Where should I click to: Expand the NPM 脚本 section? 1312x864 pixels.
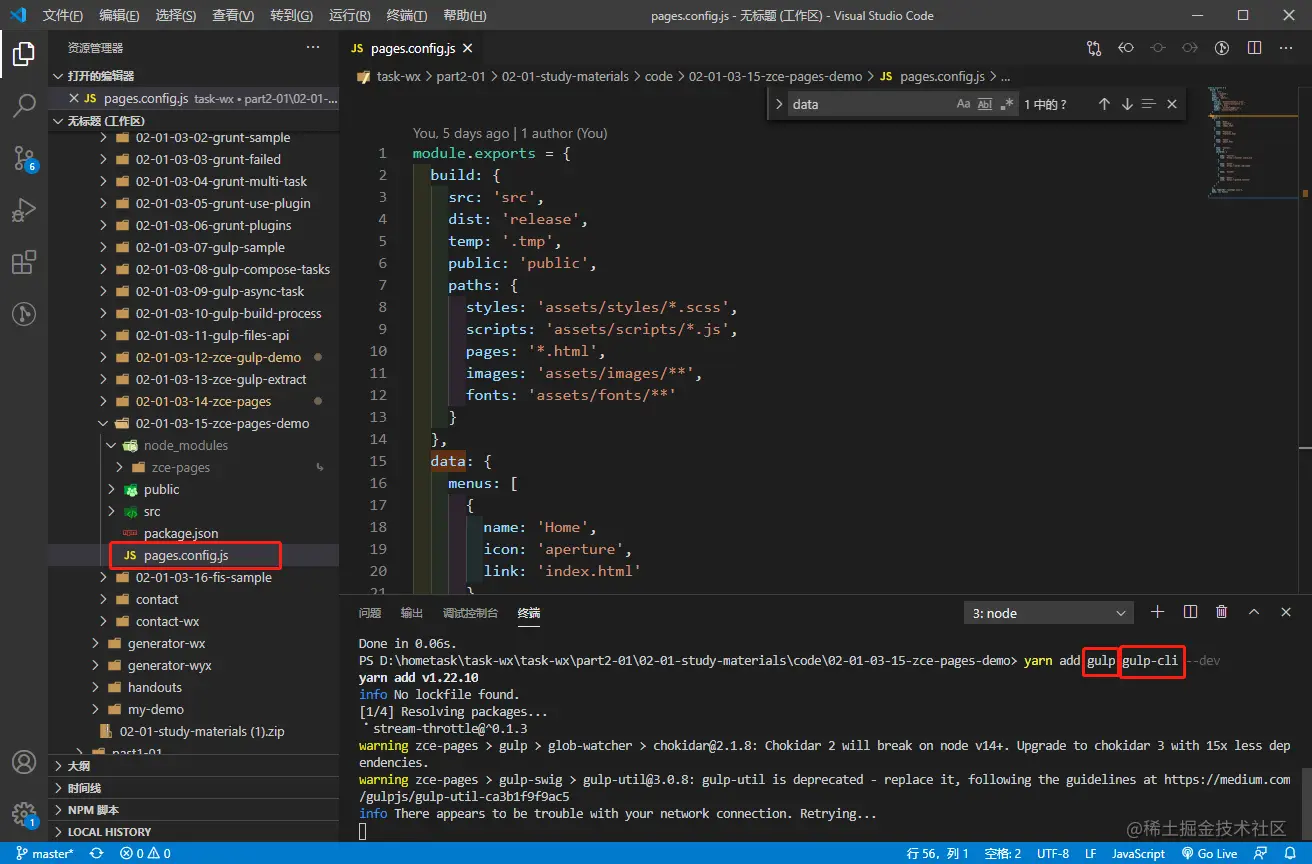93,810
